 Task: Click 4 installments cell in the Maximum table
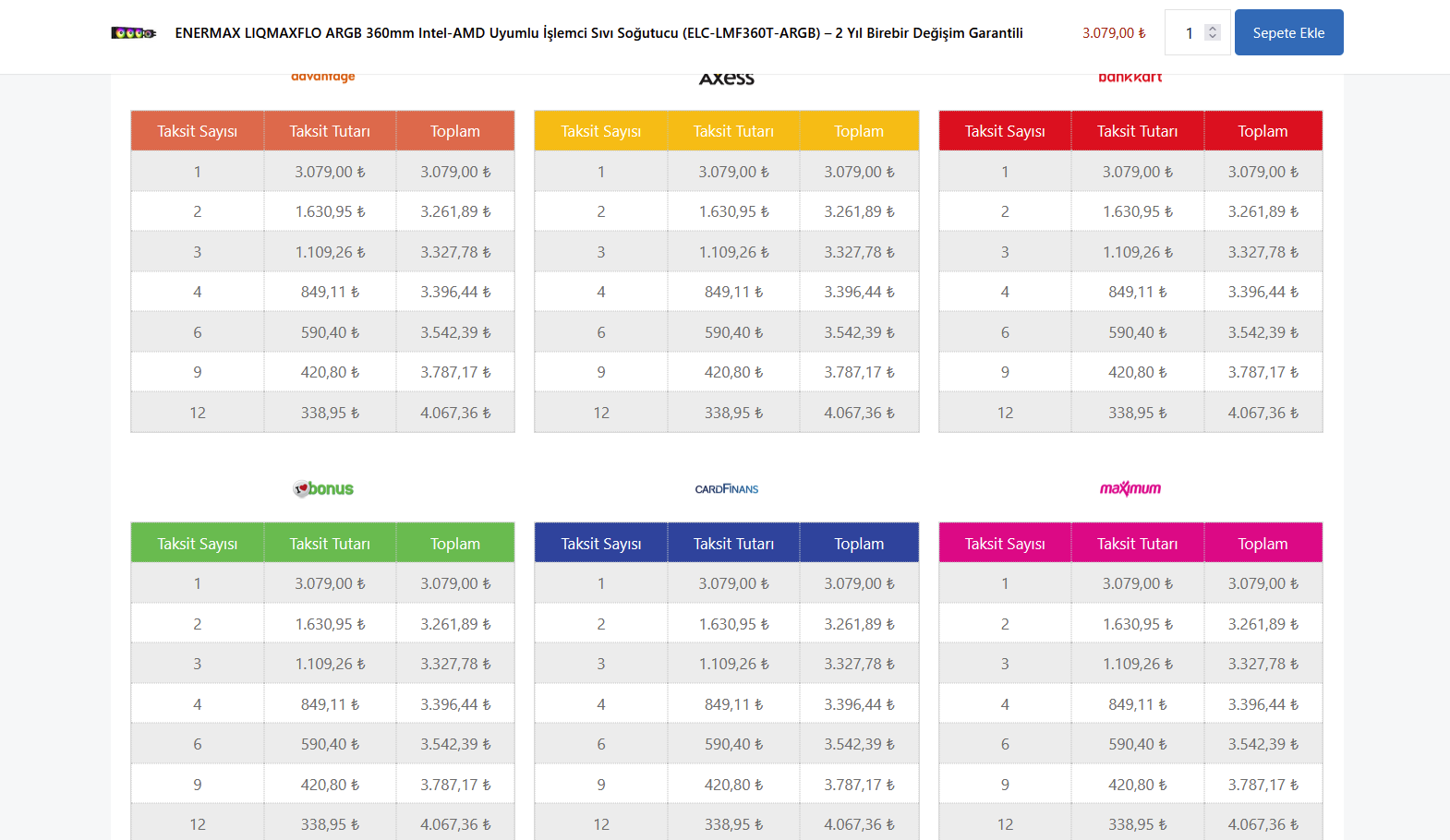(1005, 704)
